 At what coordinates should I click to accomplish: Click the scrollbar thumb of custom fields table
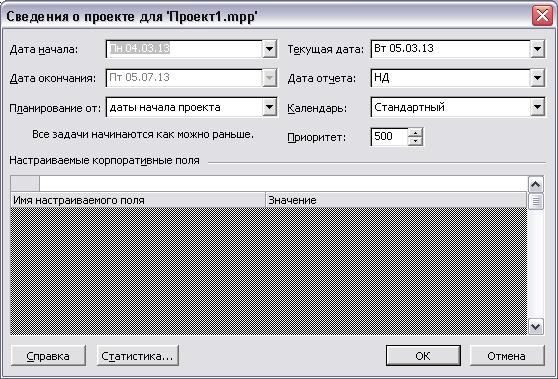click(536, 201)
